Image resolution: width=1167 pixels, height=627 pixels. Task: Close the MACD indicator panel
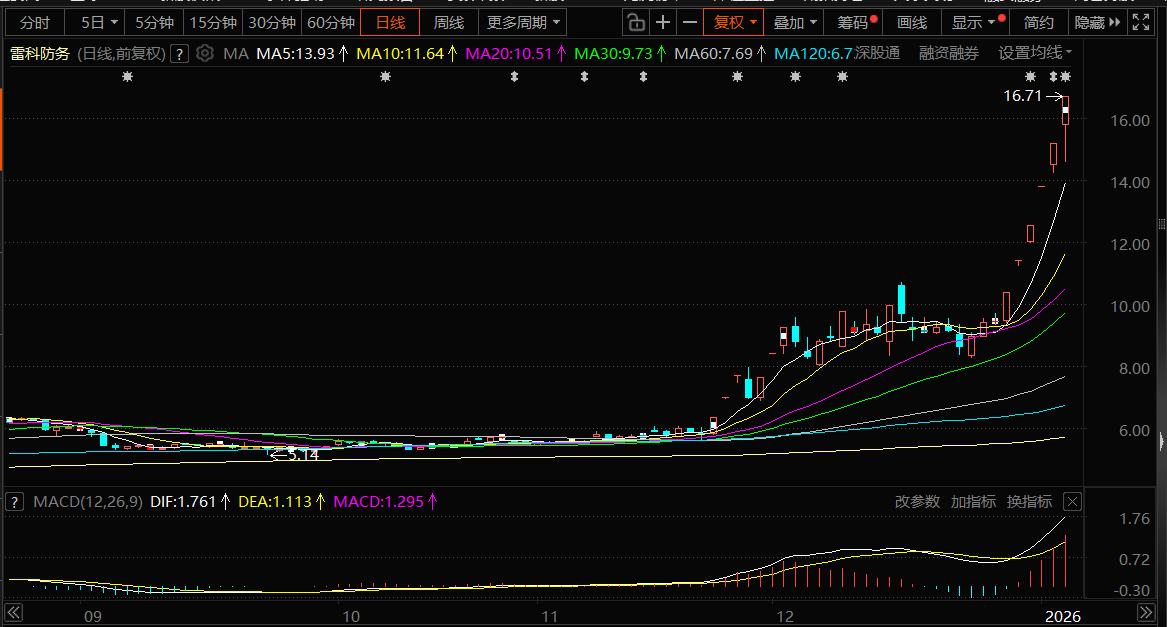(1072, 502)
